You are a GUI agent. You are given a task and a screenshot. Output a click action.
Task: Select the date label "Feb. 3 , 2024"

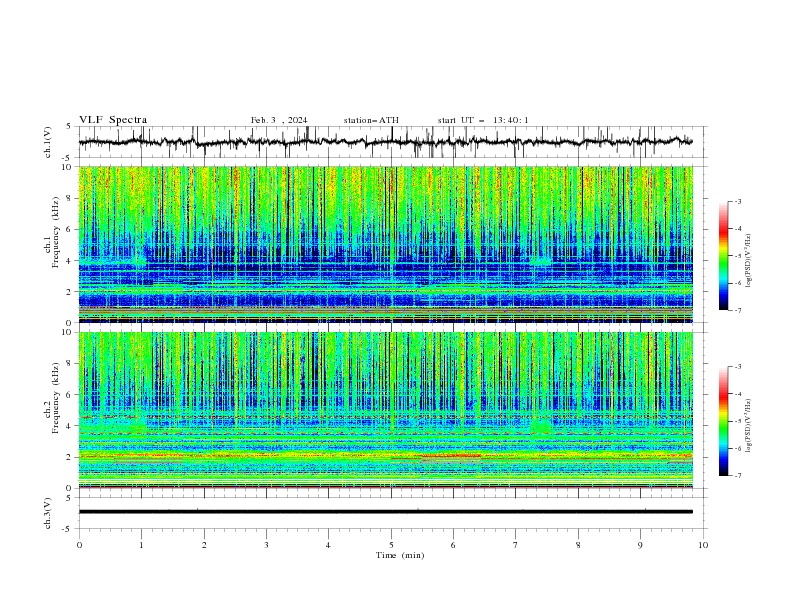pos(279,120)
